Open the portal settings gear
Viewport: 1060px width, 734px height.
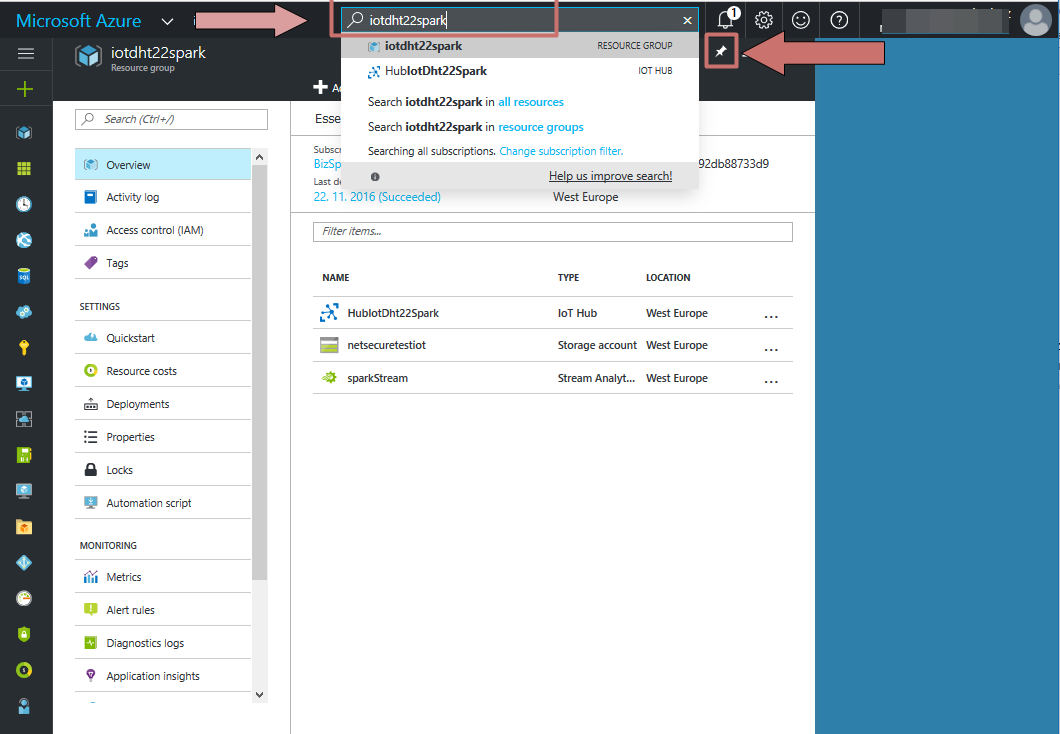[763, 19]
